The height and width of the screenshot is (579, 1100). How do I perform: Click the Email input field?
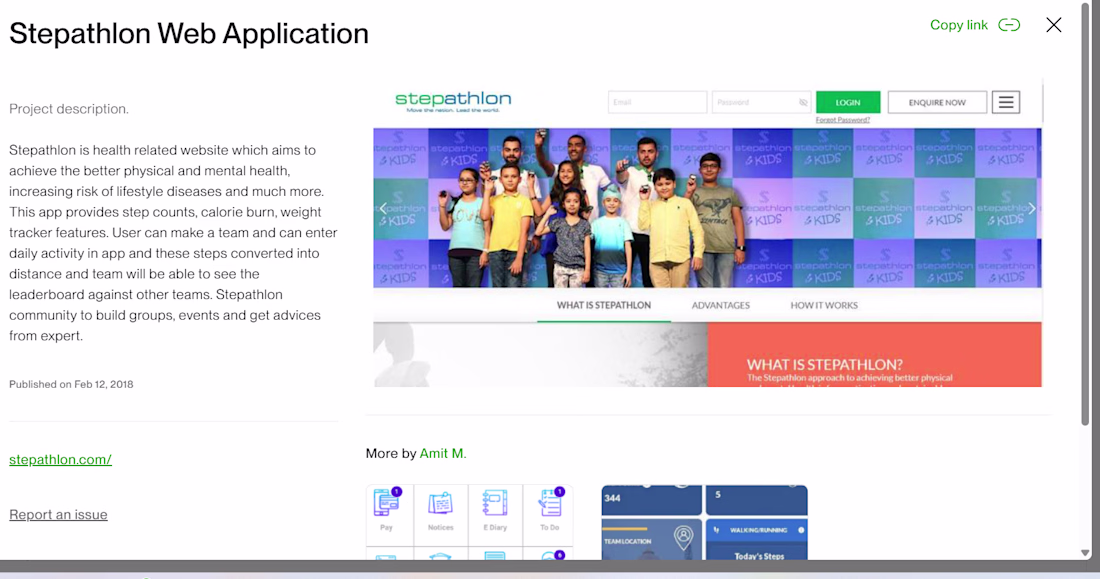[657, 102]
